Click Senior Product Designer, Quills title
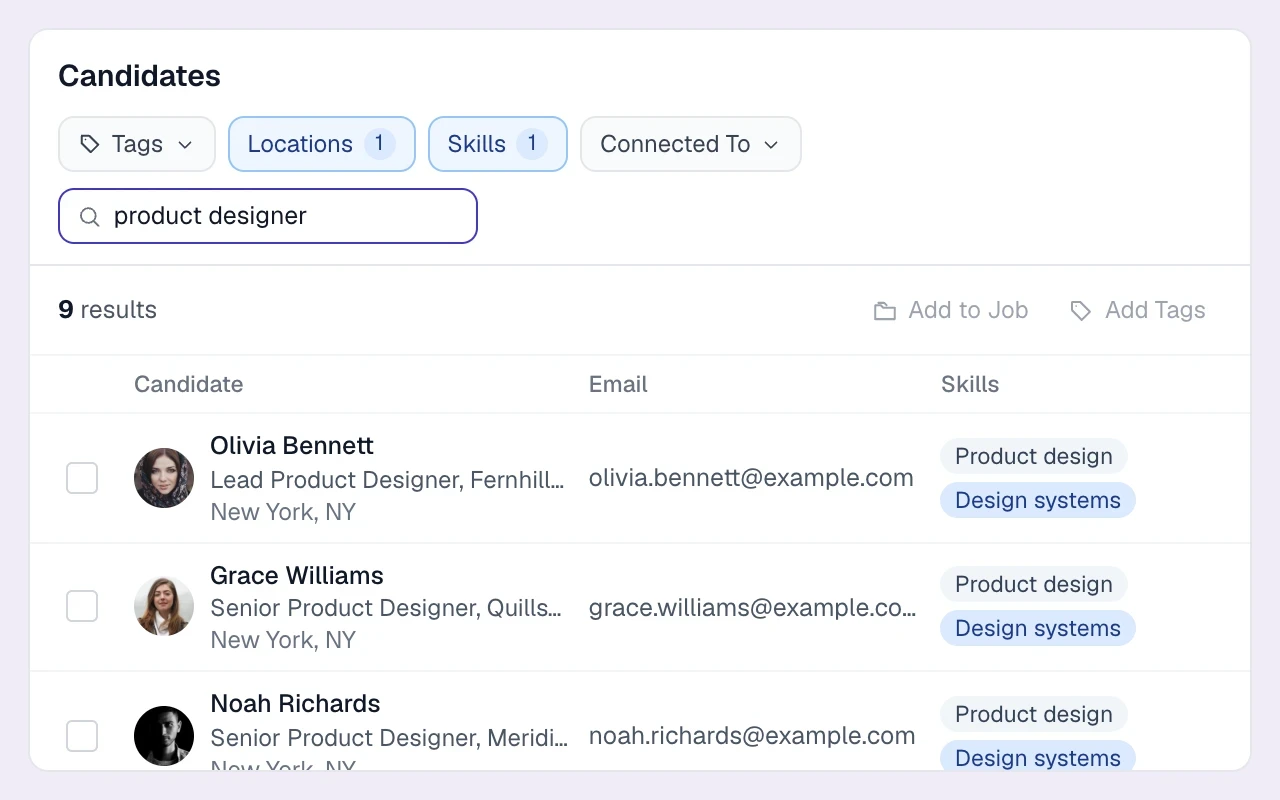This screenshot has width=1280, height=800. coord(386,608)
